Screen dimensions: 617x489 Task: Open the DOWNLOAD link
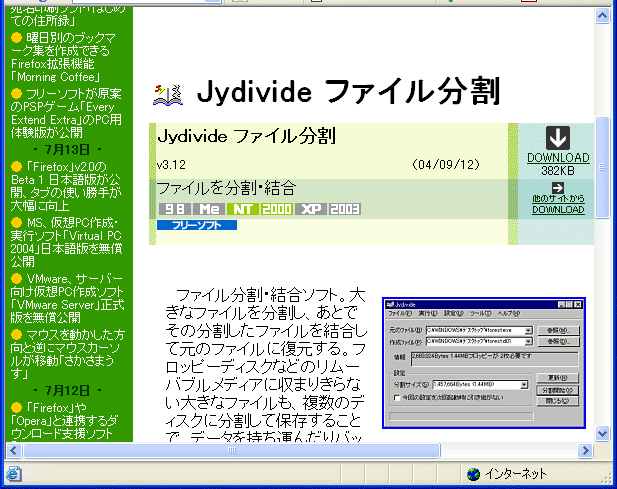click(x=558, y=158)
